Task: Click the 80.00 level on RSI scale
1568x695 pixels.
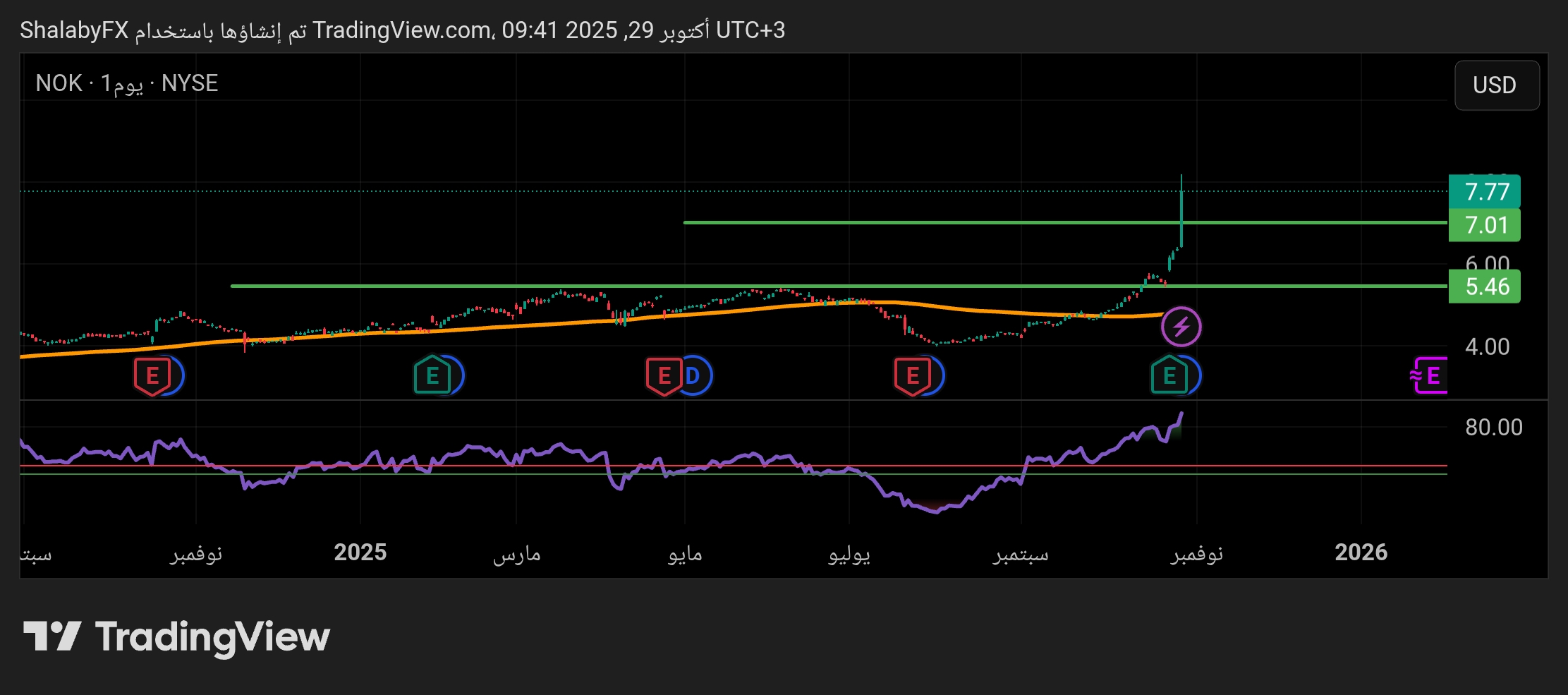Action: [1493, 427]
